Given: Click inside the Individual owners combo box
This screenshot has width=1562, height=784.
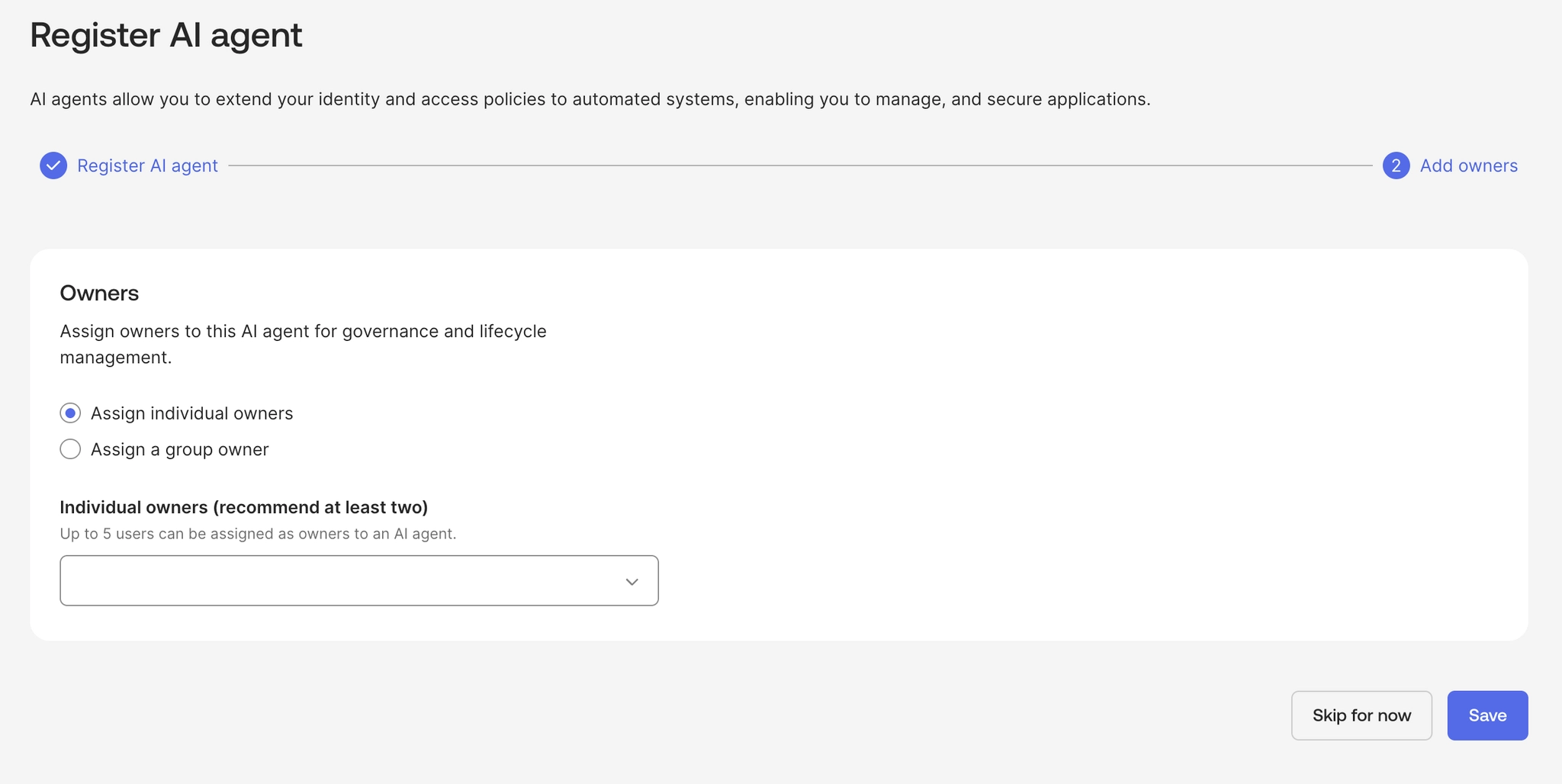Looking at the screenshot, I should (359, 580).
